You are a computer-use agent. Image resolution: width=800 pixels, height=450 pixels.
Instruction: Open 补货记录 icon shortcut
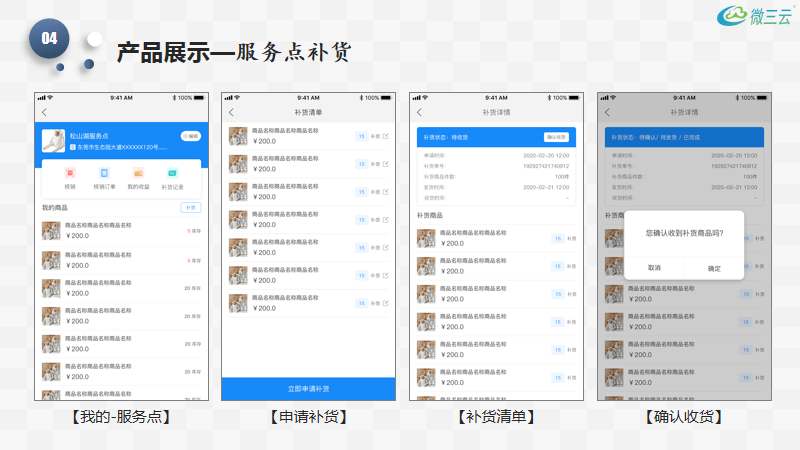[172, 173]
